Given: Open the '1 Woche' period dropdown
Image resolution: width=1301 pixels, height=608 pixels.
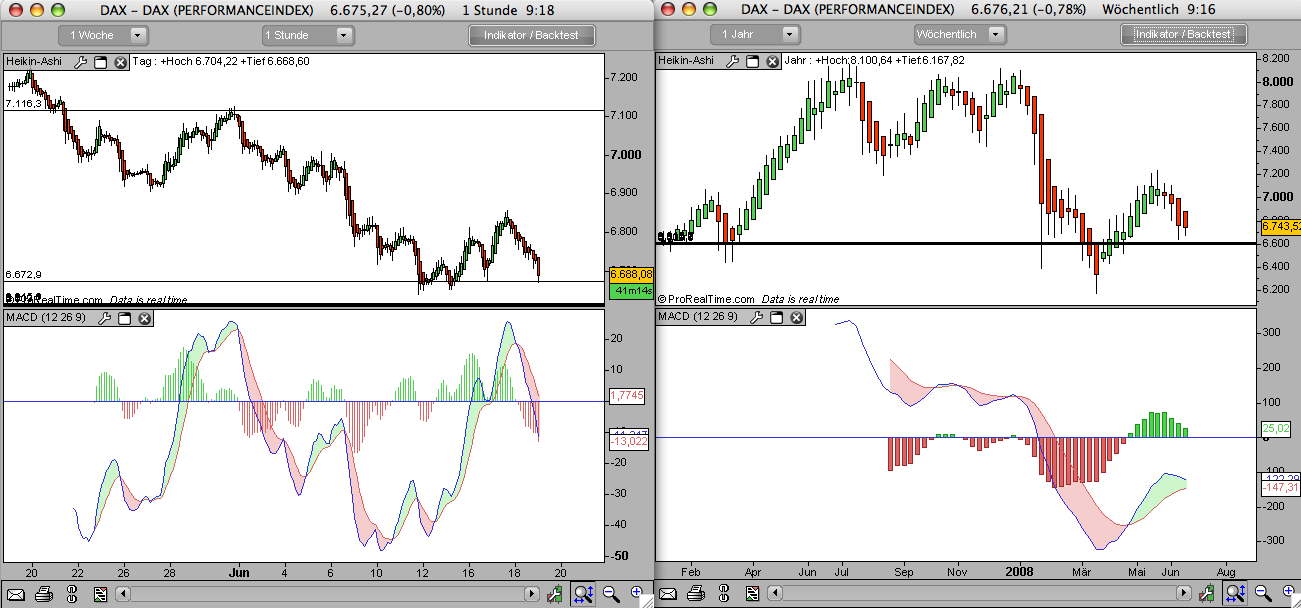Looking at the screenshot, I should [x=103, y=35].
